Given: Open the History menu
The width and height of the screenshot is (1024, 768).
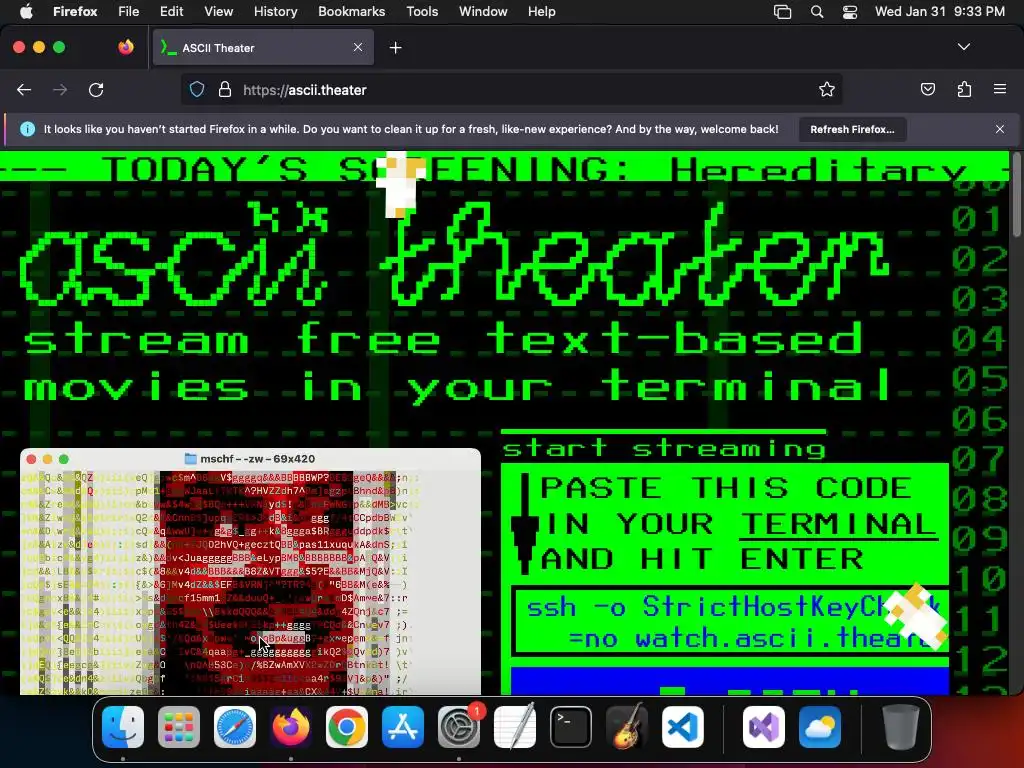Looking at the screenshot, I should coord(275,12).
